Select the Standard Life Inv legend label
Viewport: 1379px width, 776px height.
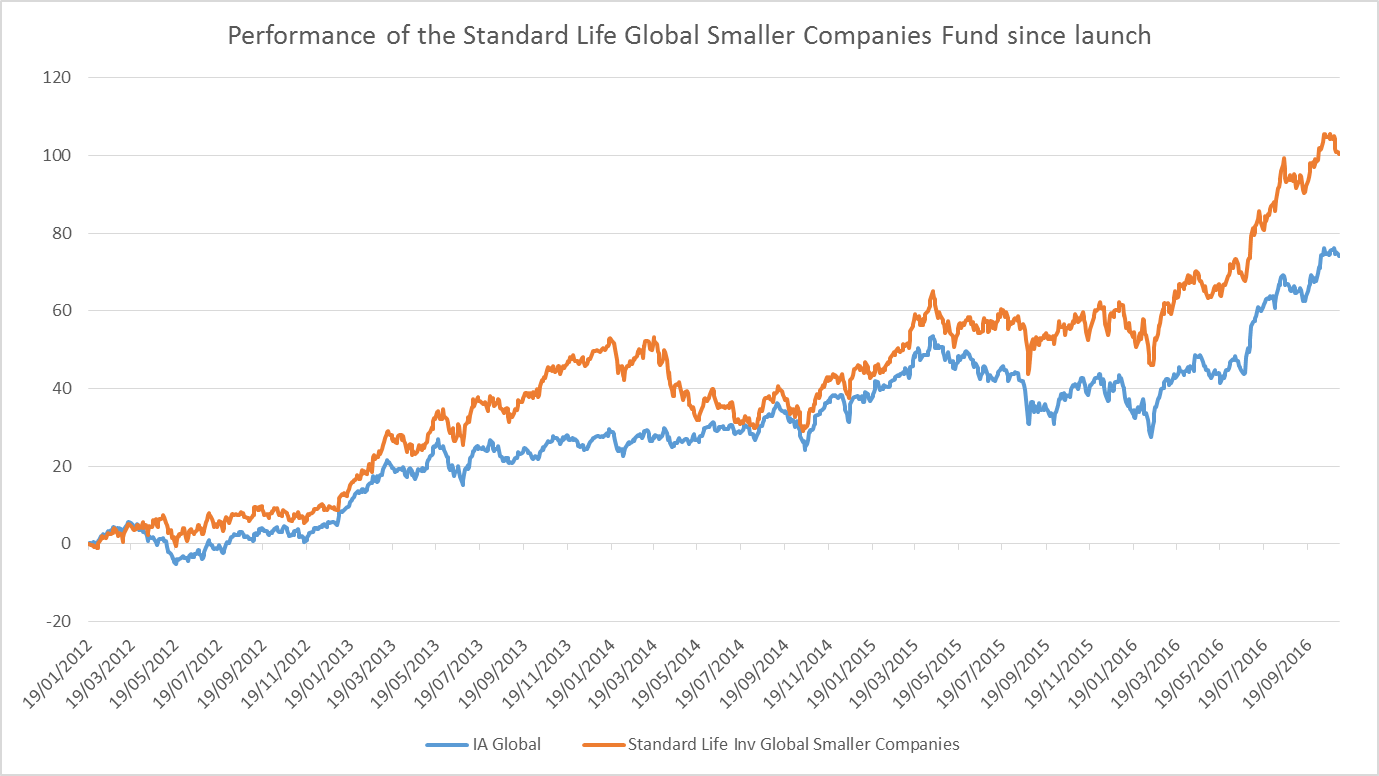coord(792,744)
